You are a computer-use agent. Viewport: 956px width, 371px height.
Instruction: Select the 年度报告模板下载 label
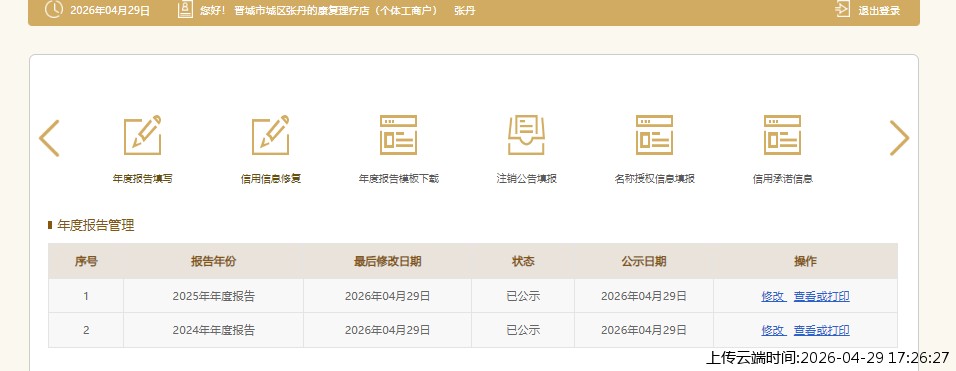[399, 179]
